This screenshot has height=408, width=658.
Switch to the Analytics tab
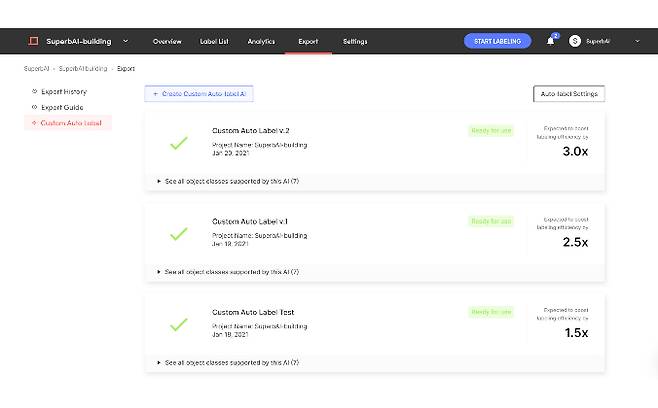[261, 41]
